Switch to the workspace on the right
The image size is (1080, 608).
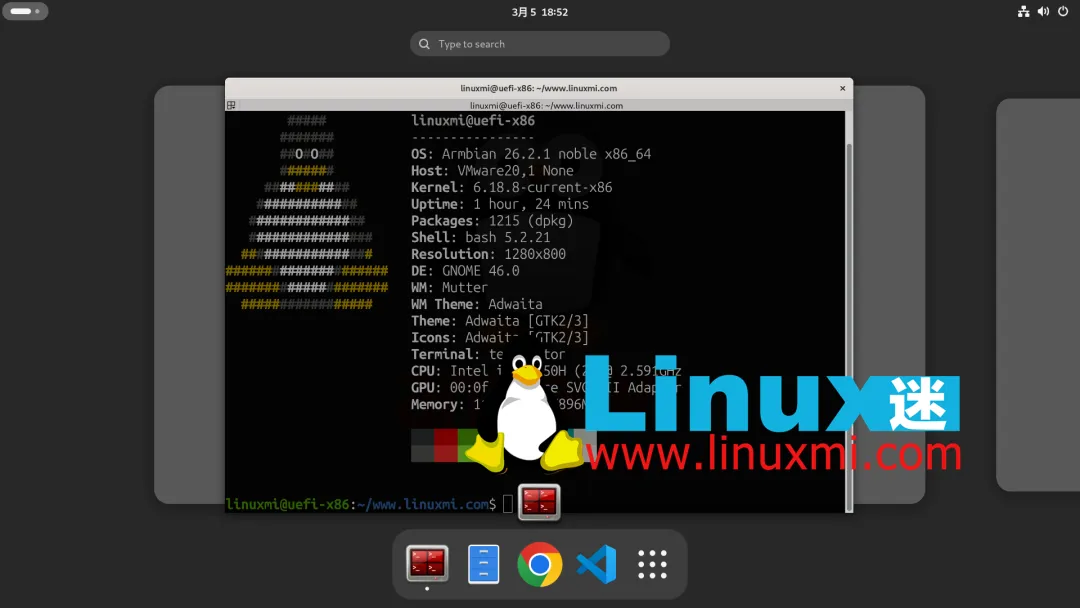(1038, 295)
